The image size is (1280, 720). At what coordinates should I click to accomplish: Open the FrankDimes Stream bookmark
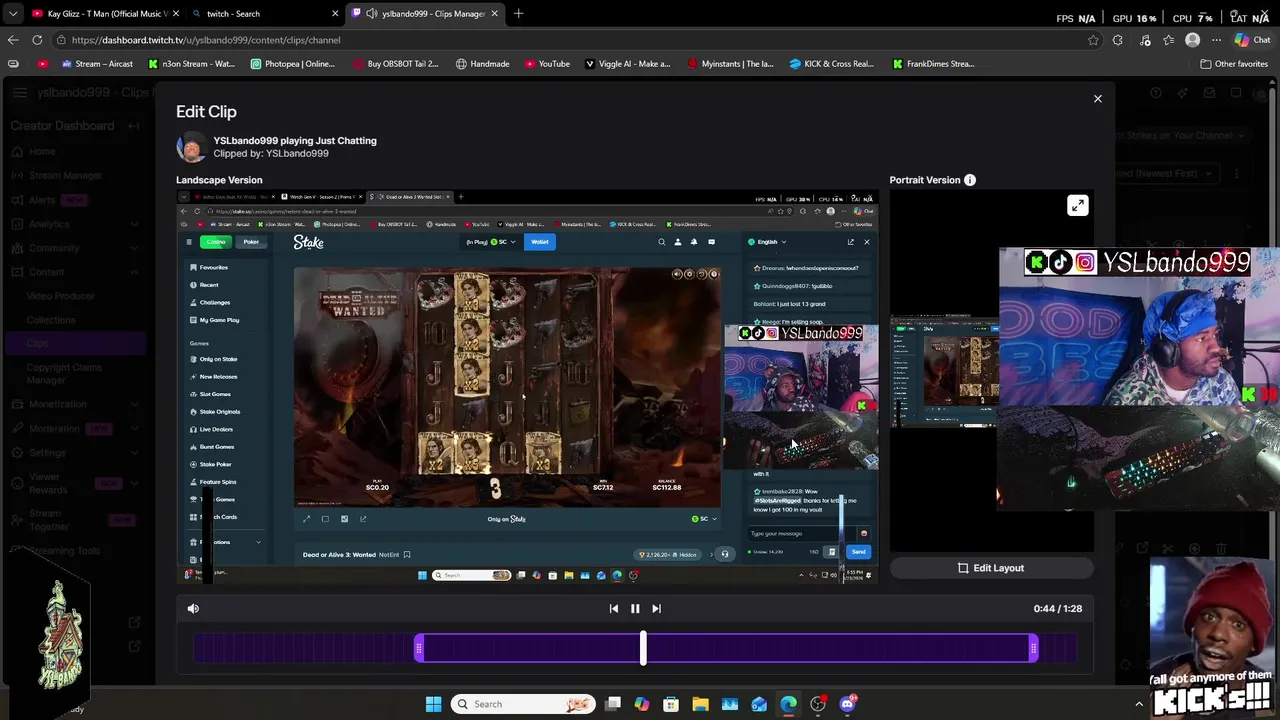pyautogui.click(x=933, y=64)
